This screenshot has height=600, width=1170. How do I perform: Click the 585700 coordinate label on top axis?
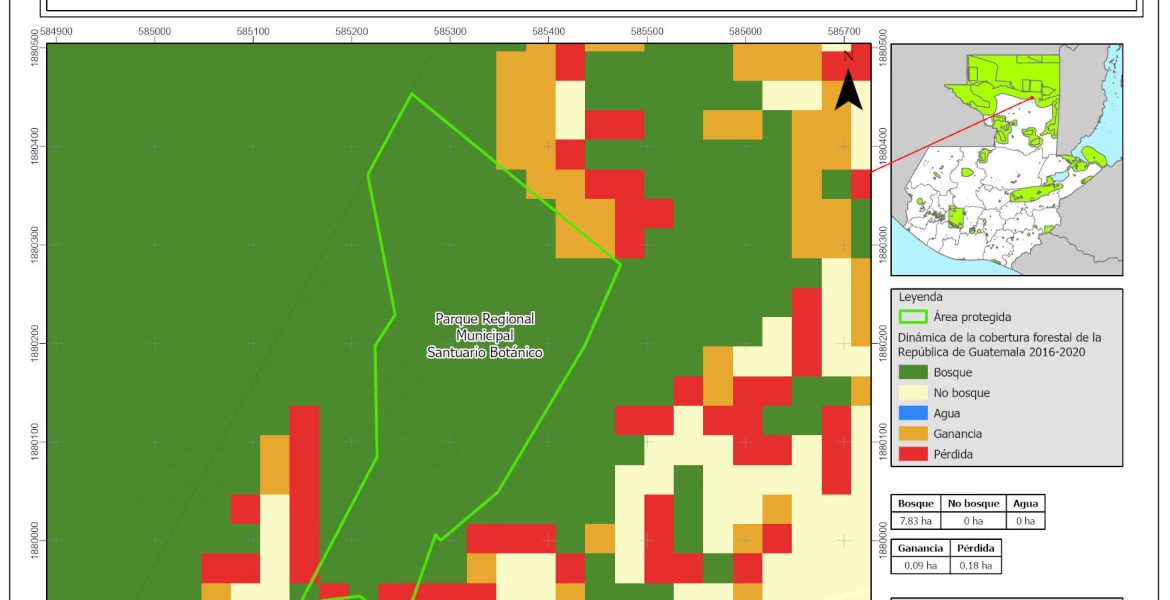point(844,32)
